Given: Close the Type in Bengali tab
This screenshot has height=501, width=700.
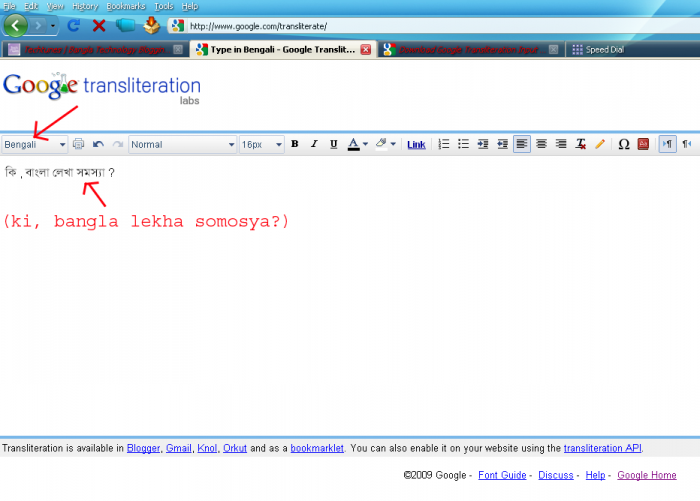Looking at the screenshot, I should (x=366, y=49).
